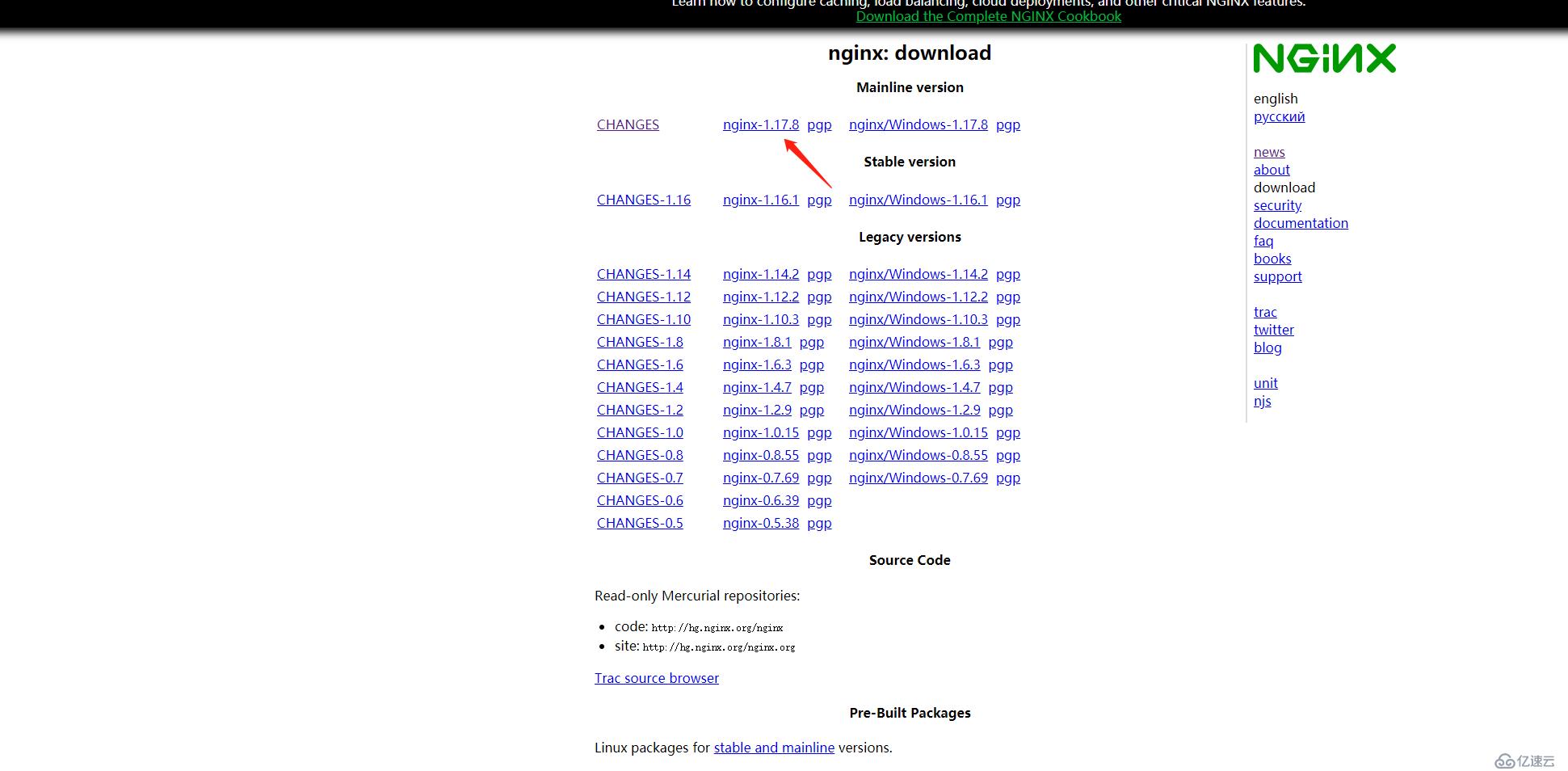Open twitter link in sidebar
This screenshot has width=1568, height=771.
(1273, 330)
